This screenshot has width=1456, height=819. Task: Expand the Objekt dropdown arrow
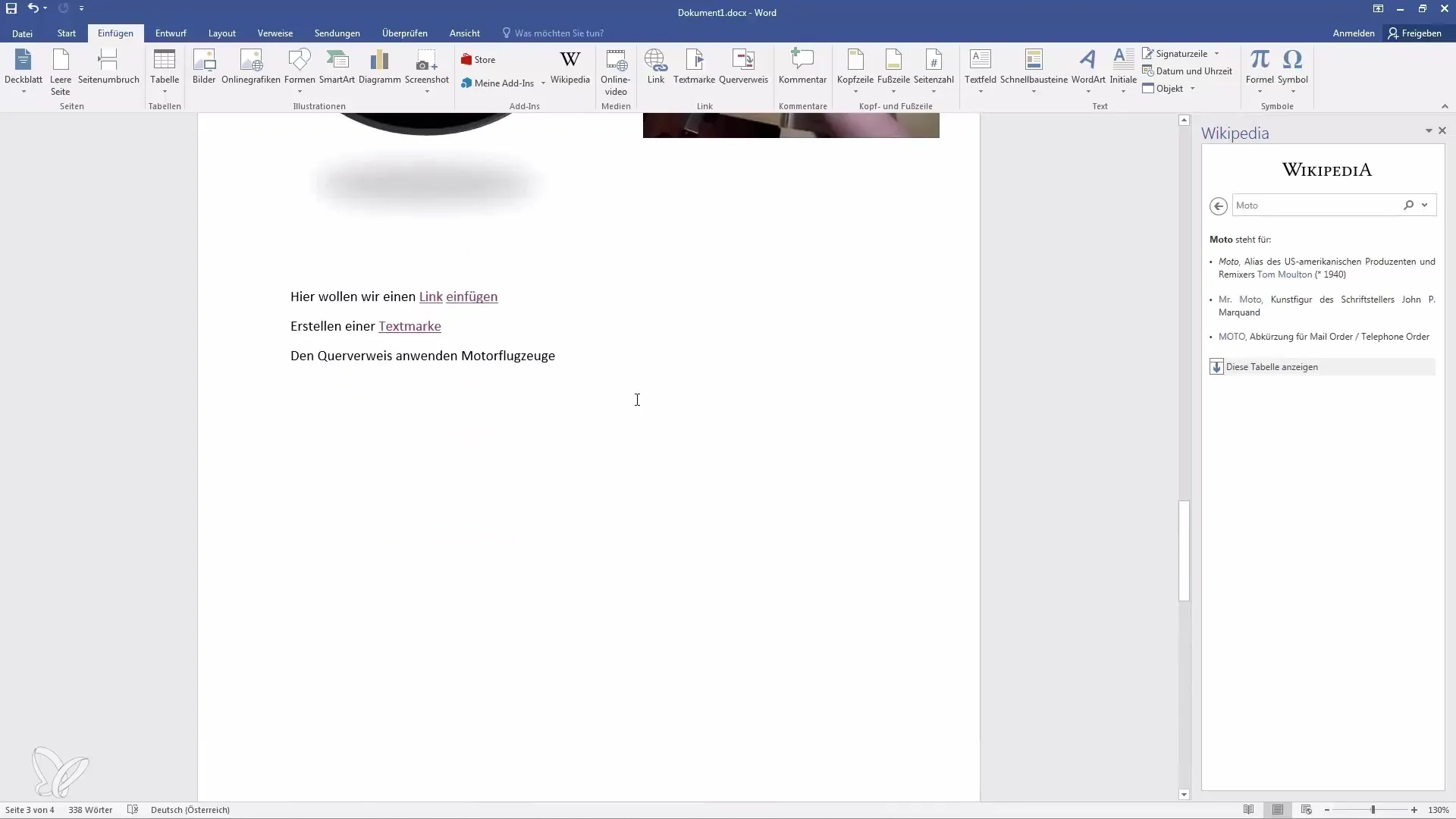coord(1193,89)
